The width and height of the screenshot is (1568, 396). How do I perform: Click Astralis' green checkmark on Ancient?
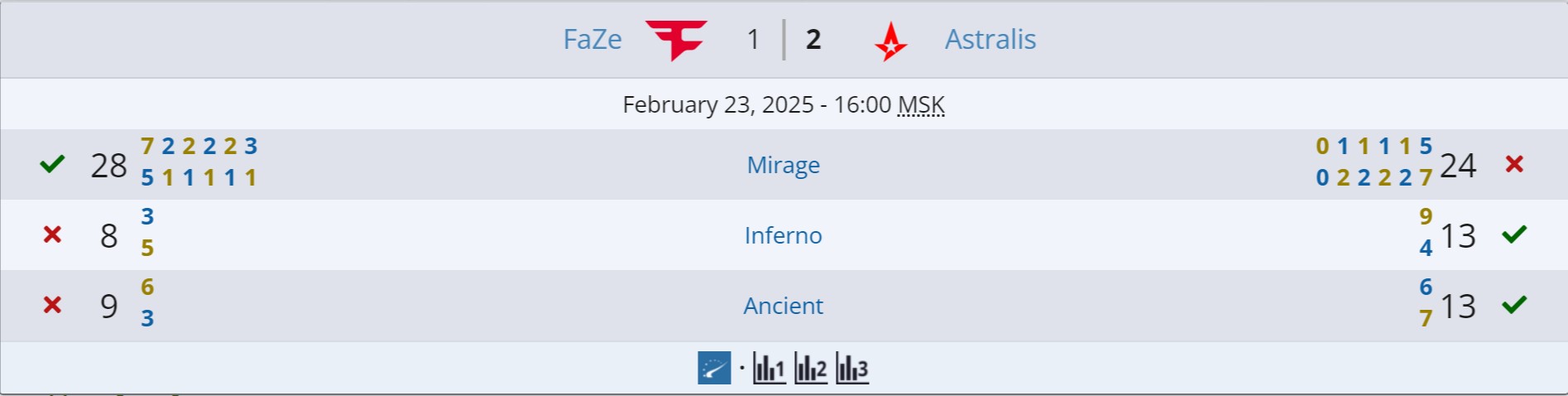1514,306
